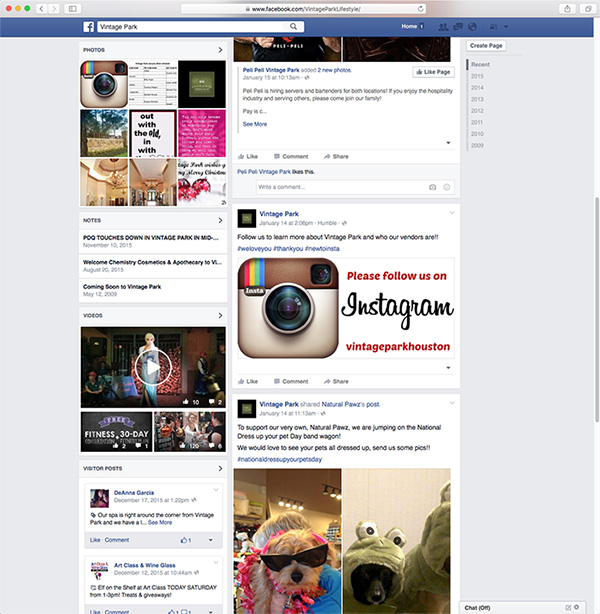This screenshot has height=614, width=600.
Task: Open audience dropdown under Instagram image
Action: pyautogui.click(x=448, y=368)
